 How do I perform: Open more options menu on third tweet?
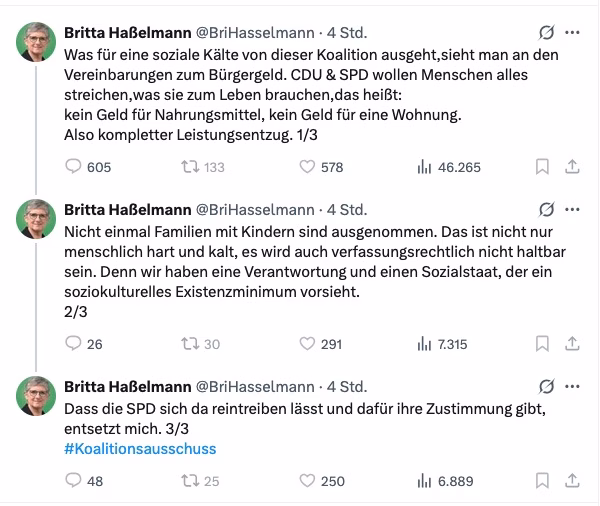click(x=572, y=384)
